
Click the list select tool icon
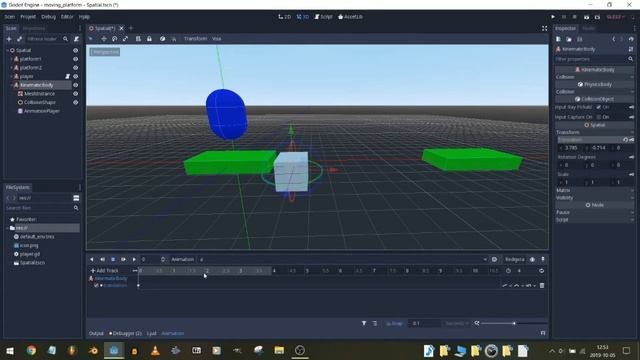tap(138, 39)
